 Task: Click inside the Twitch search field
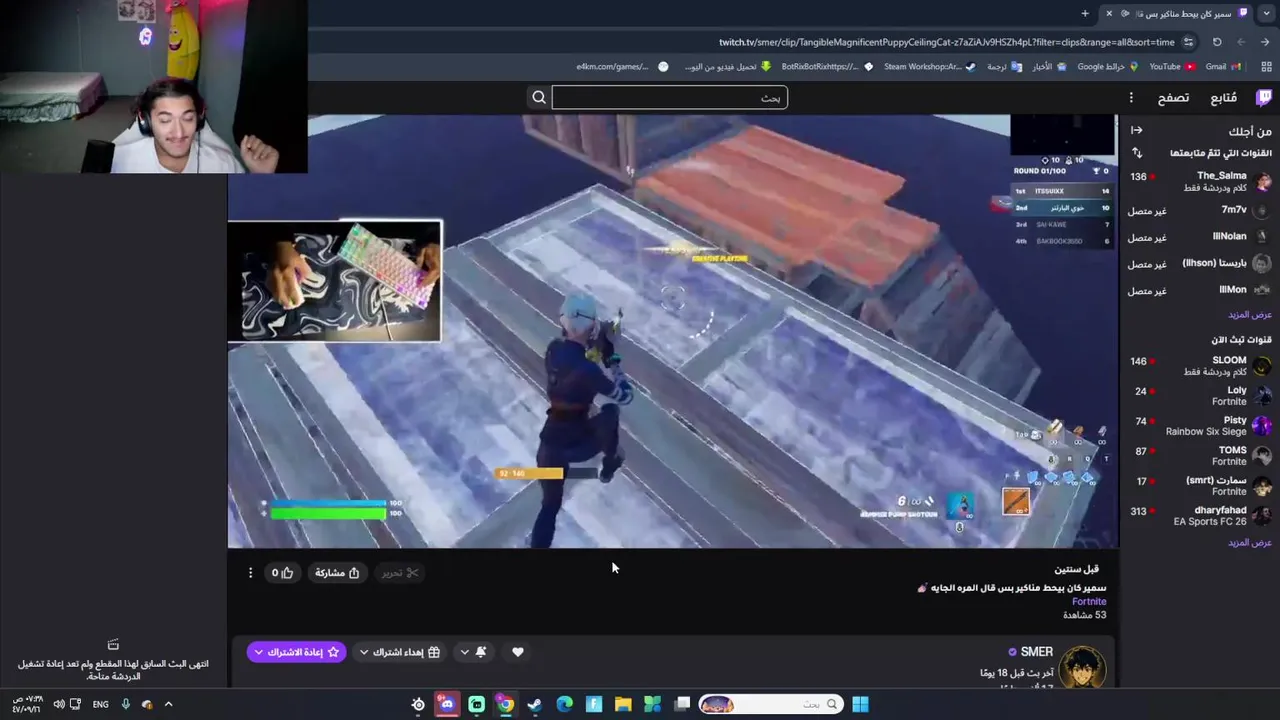pos(669,97)
